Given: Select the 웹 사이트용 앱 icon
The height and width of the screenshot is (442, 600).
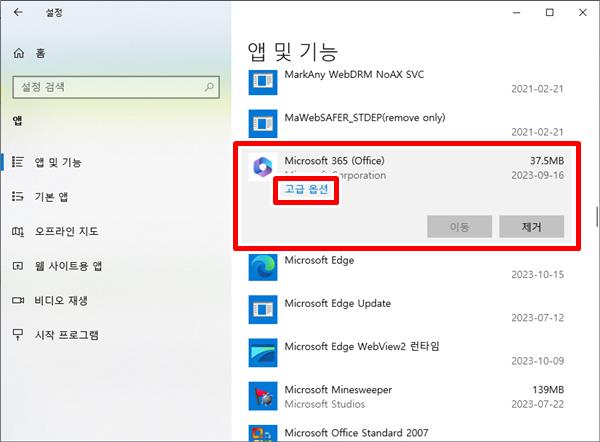Looking at the screenshot, I should click(18, 266).
